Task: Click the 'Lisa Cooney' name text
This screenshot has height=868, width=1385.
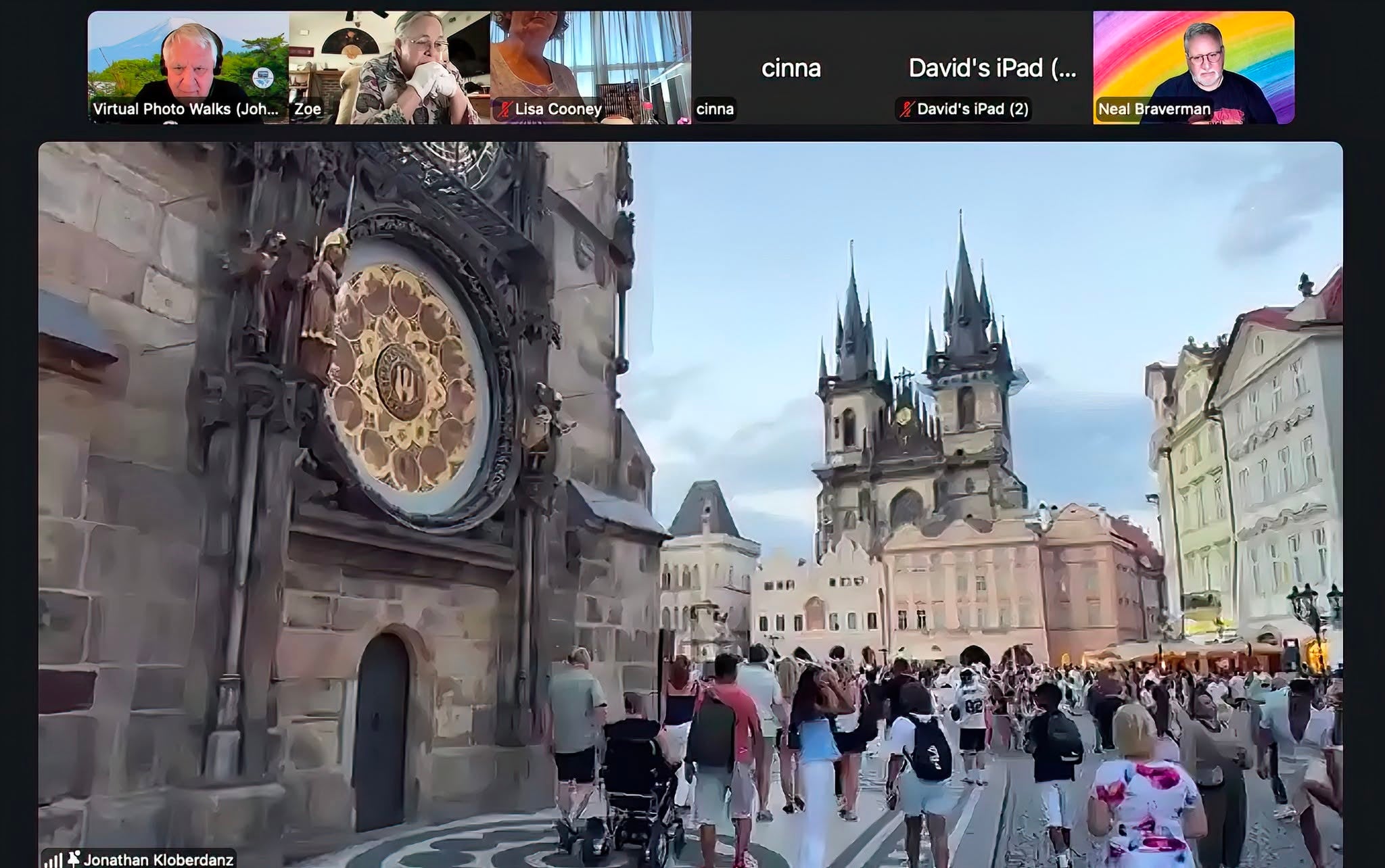Action: click(558, 109)
